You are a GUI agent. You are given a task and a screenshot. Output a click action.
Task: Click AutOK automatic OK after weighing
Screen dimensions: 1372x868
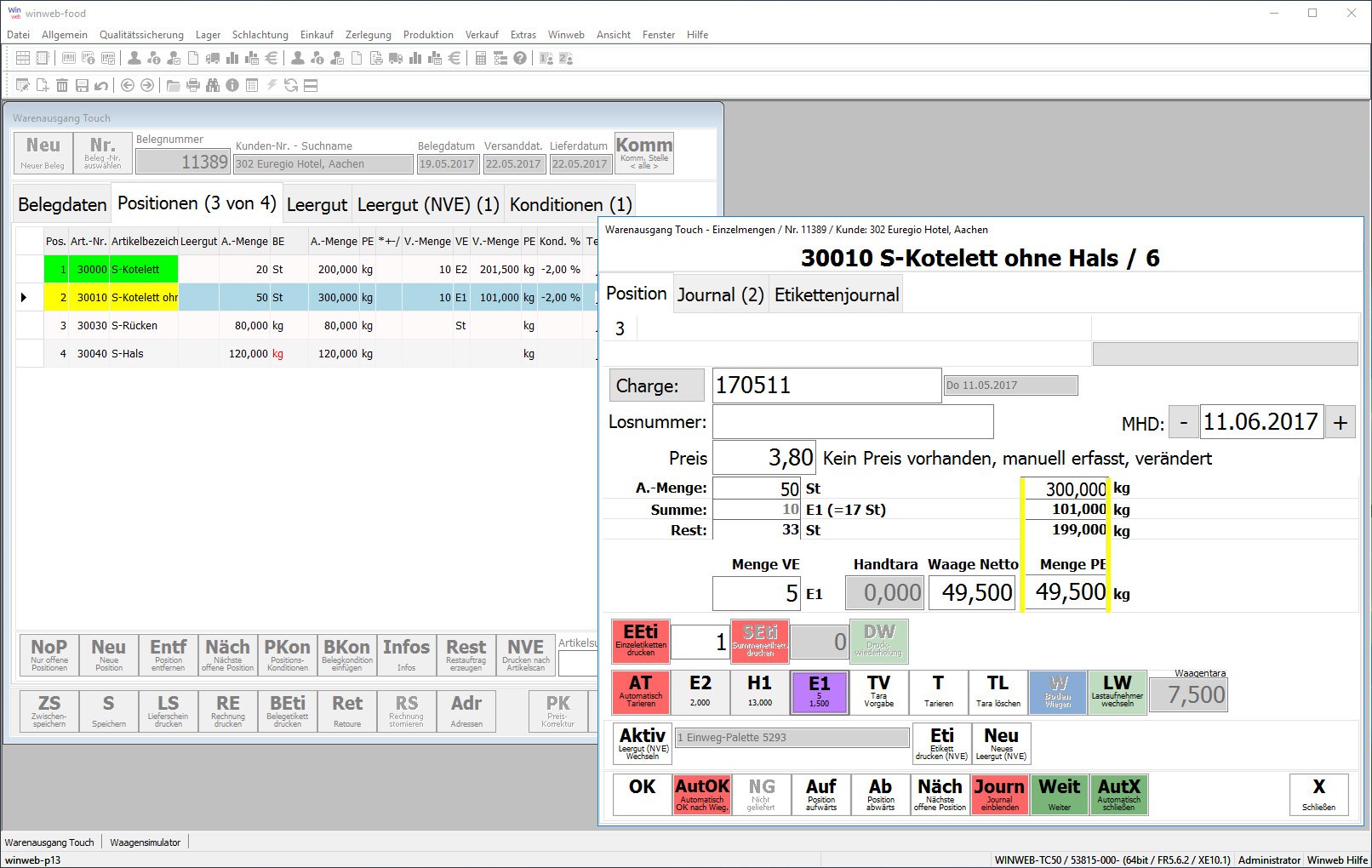702,795
